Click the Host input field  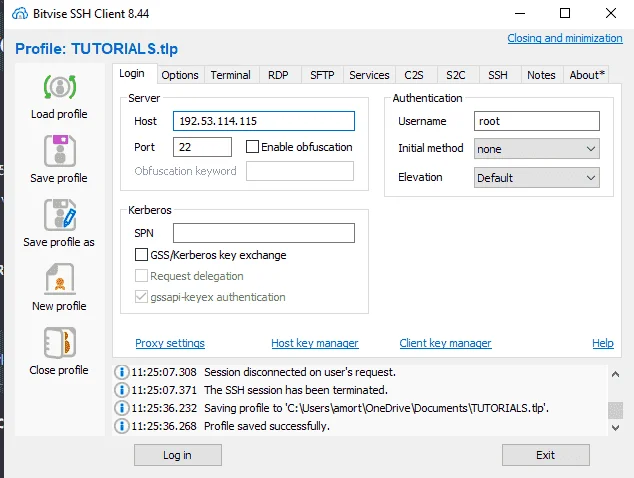[264, 121]
